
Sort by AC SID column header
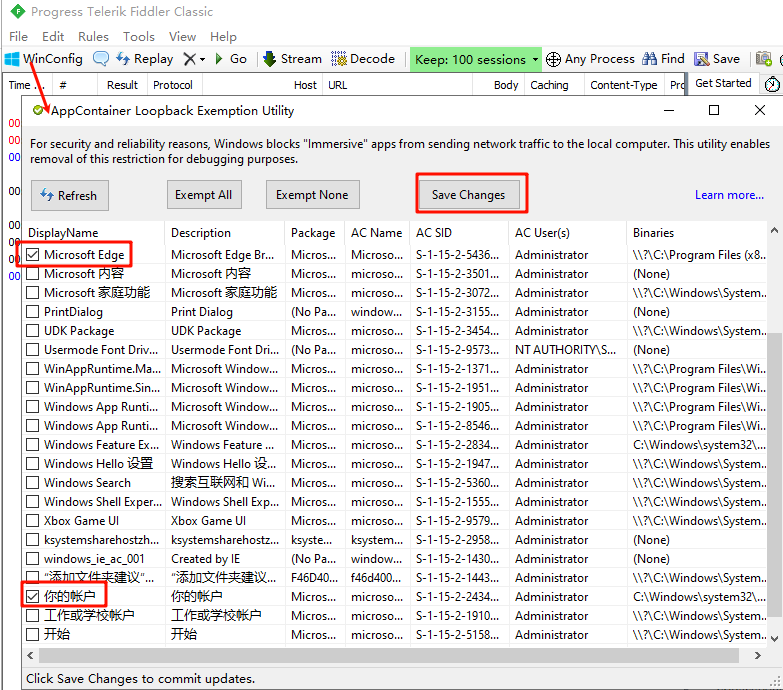(x=459, y=233)
